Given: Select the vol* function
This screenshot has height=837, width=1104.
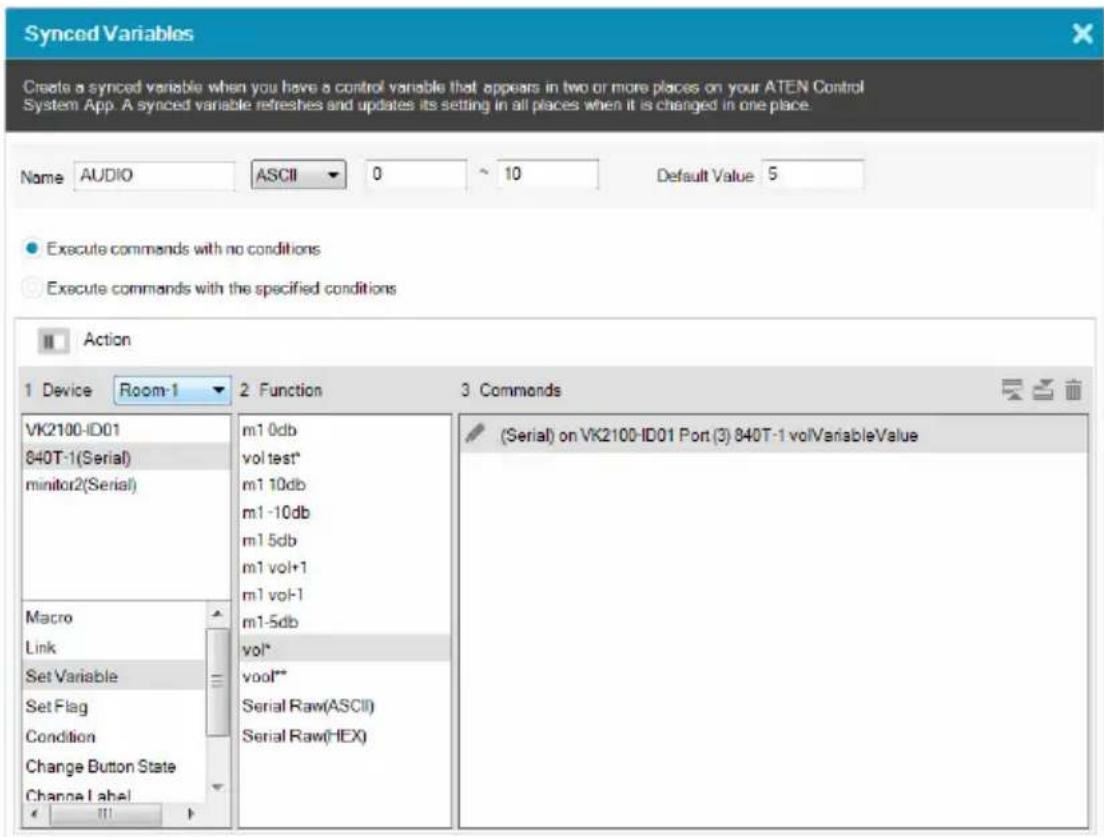Looking at the screenshot, I should click(344, 649).
